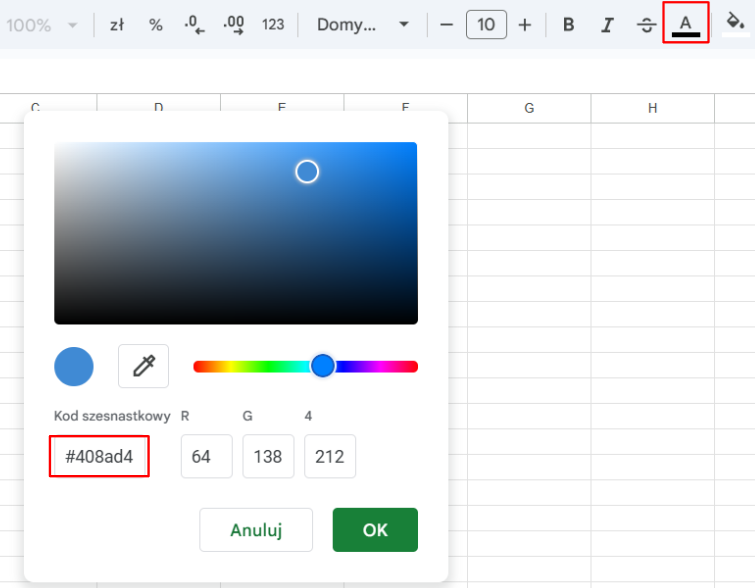
Task: Decrease font size with minus button
Action: (x=446, y=25)
